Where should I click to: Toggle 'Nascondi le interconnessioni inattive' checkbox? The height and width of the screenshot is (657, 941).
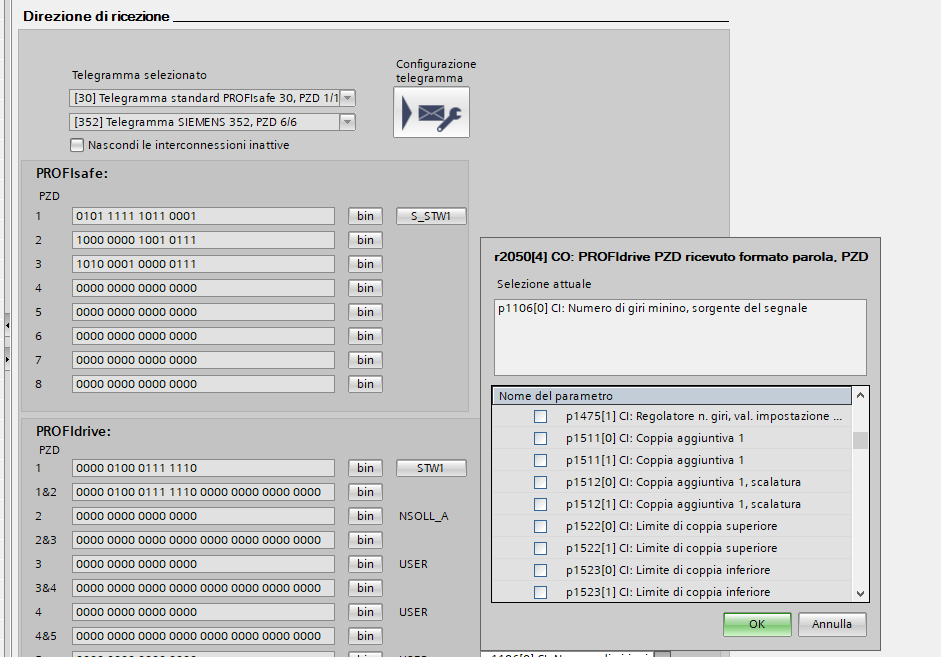pos(78,145)
